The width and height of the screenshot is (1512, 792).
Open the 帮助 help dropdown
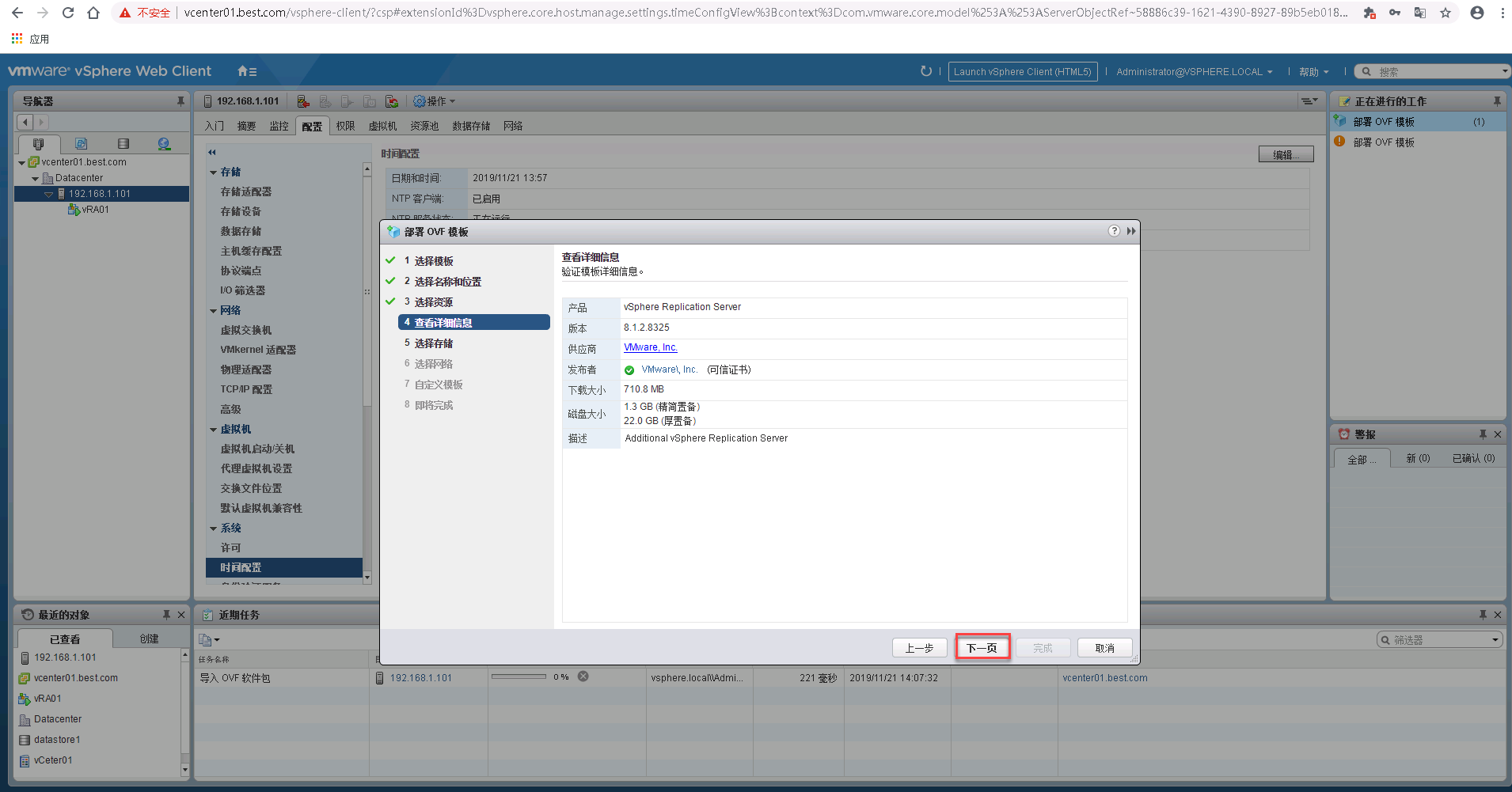click(1314, 72)
